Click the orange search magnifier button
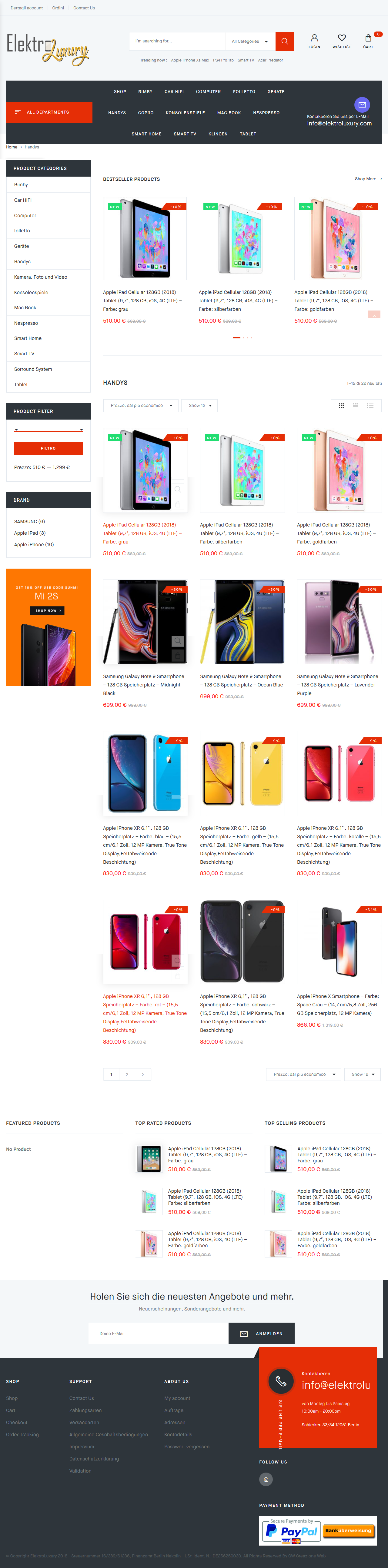The width and height of the screenshot is (388, 1568). (284, 42)
